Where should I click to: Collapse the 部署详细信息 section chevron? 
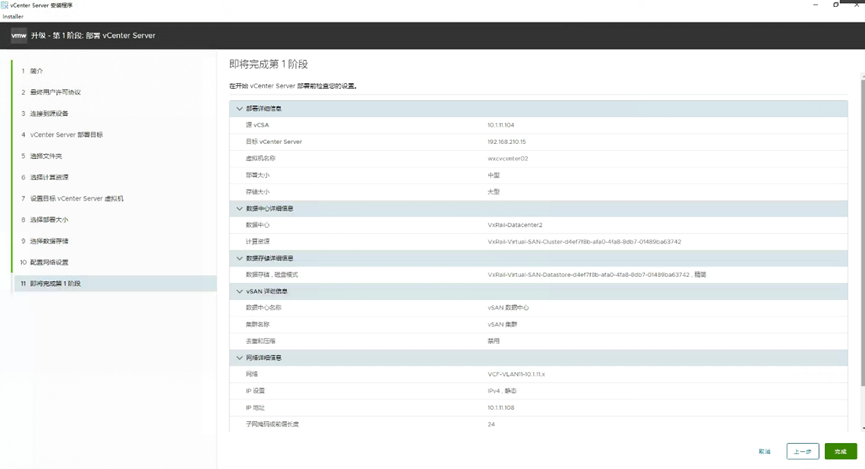click(x=239, y=109)
